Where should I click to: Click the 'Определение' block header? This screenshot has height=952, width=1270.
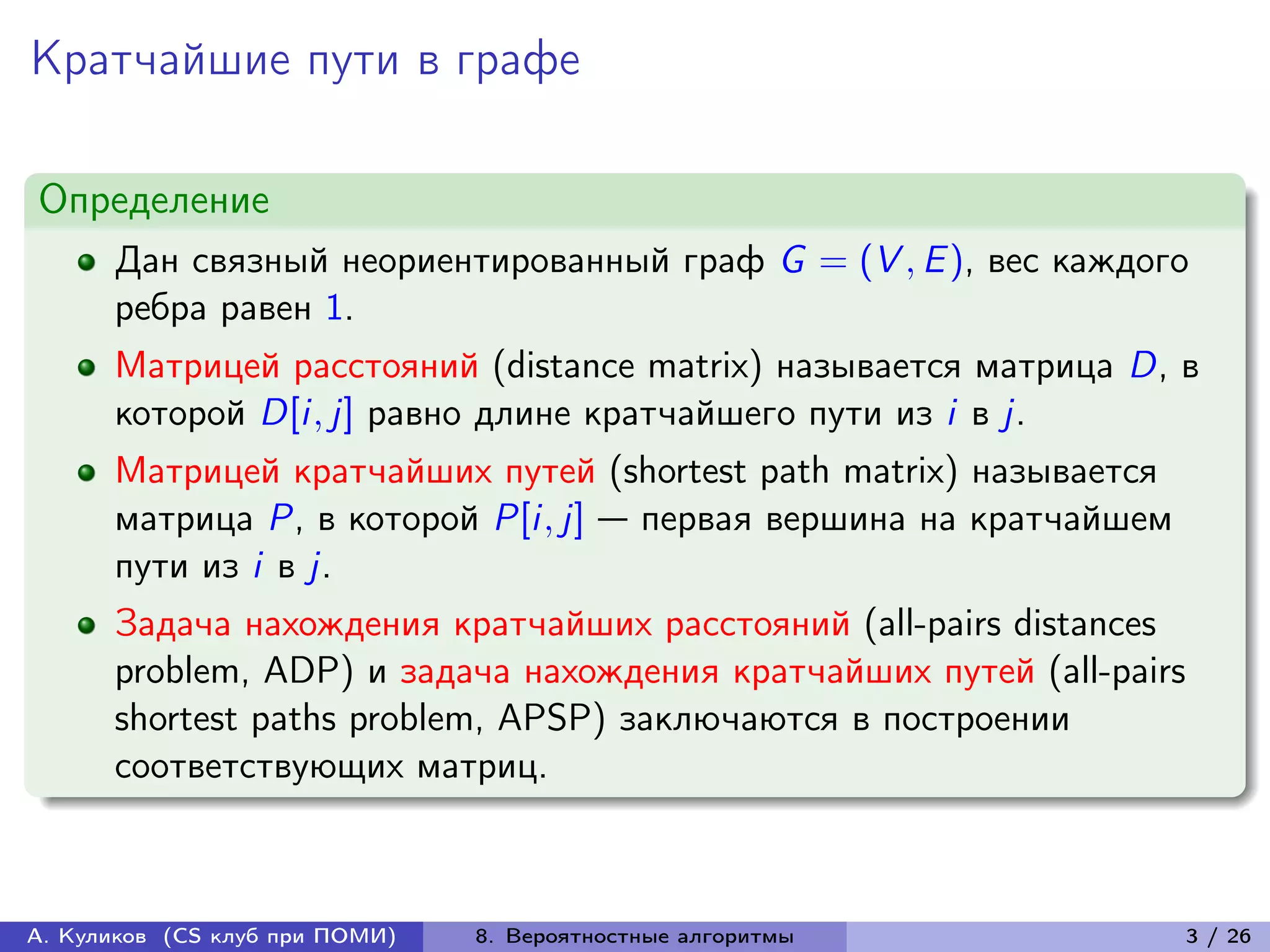154,200
